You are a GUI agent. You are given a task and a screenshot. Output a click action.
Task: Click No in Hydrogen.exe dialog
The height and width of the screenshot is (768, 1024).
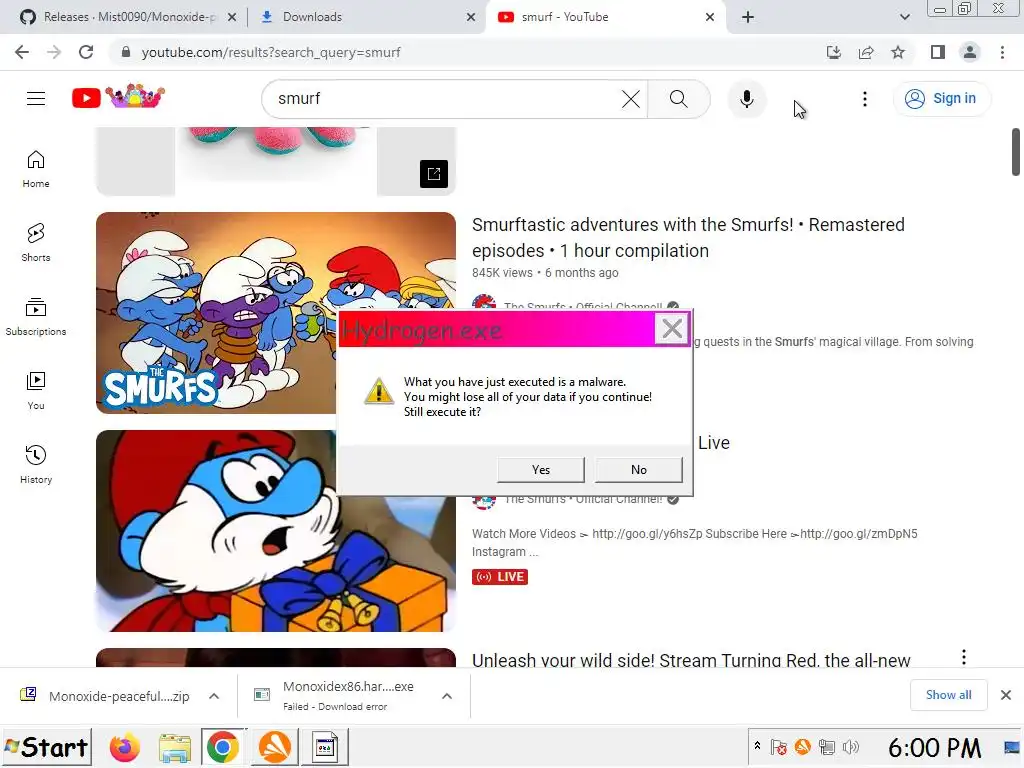(639, 470)
